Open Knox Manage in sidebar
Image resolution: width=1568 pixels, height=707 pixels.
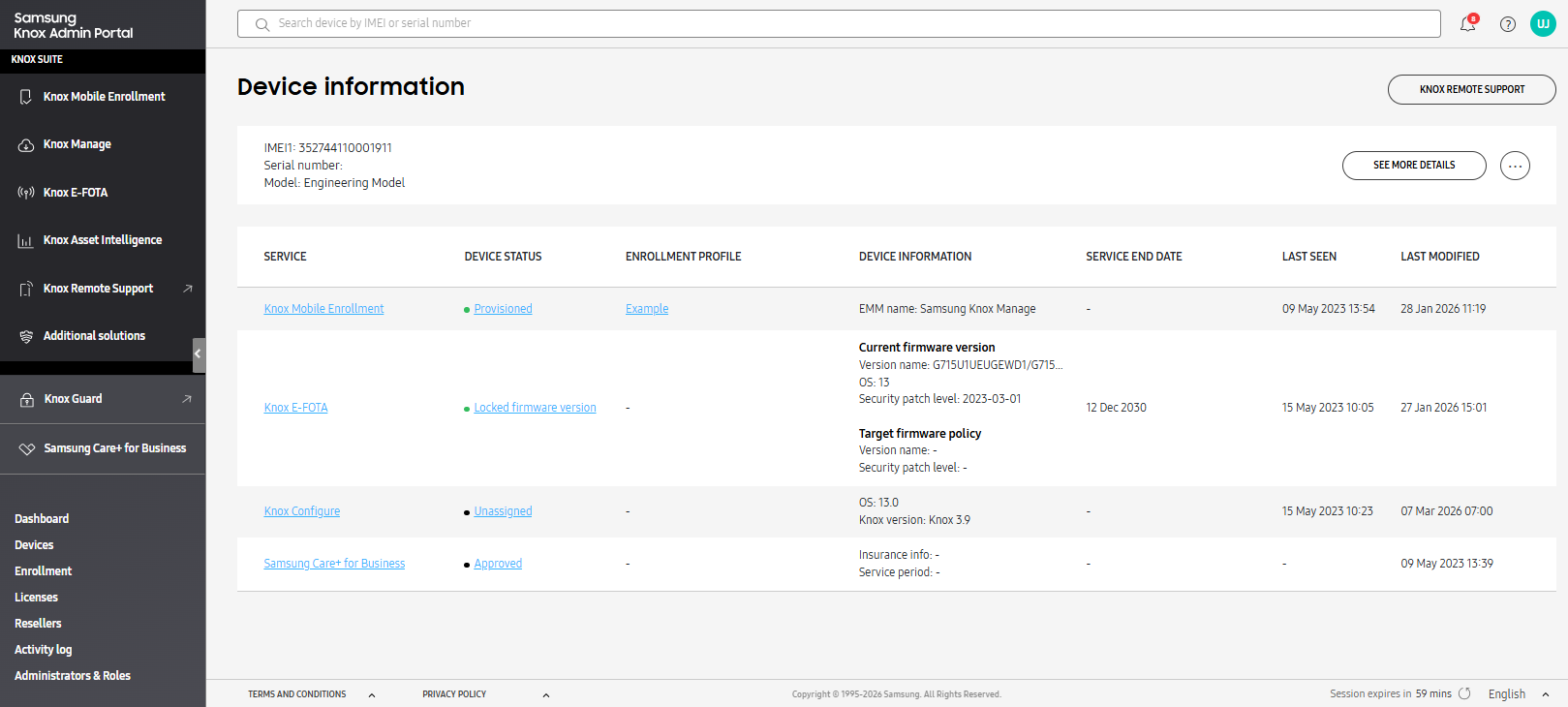[x=77, y=144]
